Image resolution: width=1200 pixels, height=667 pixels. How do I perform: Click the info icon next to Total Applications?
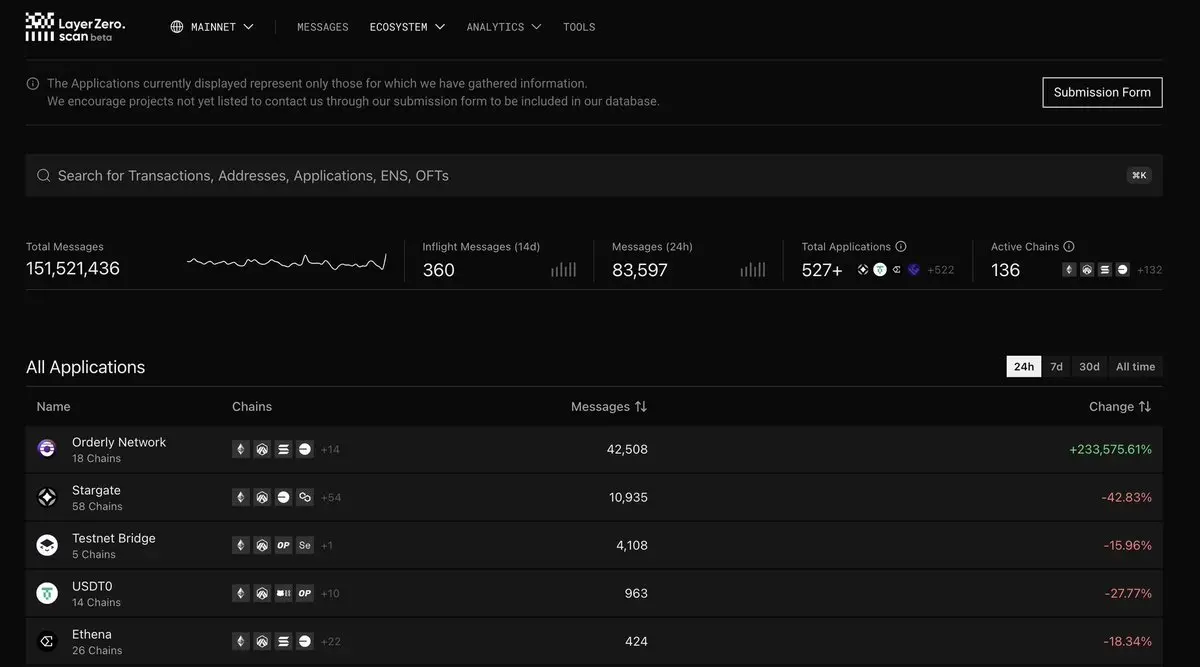coord(901,246)
